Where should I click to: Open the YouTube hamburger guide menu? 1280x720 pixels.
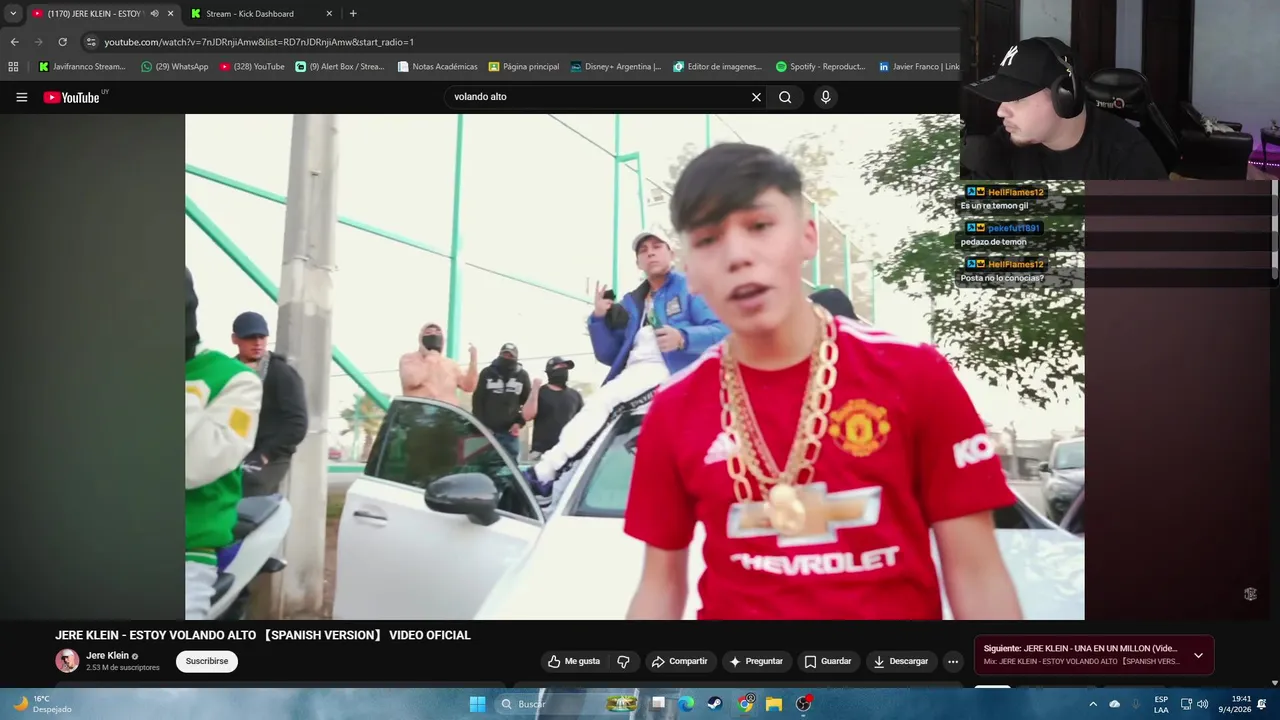pyautogui.click(x=21, y=97)
